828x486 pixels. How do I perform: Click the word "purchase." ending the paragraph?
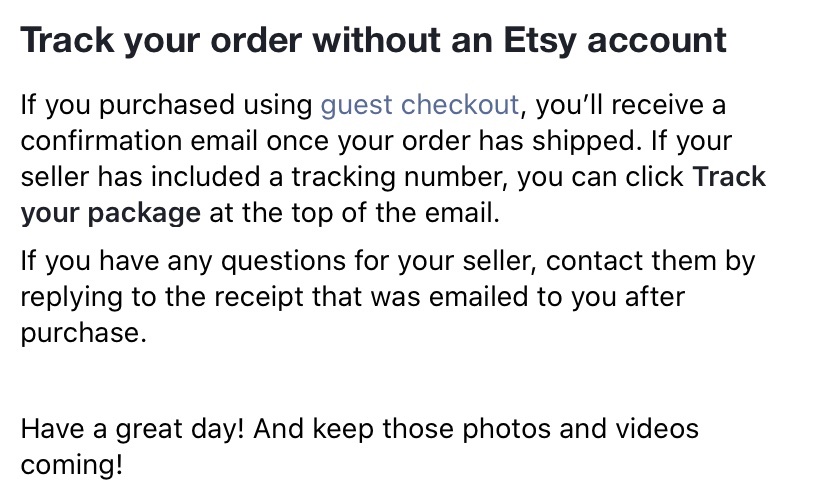pos(83,333)
